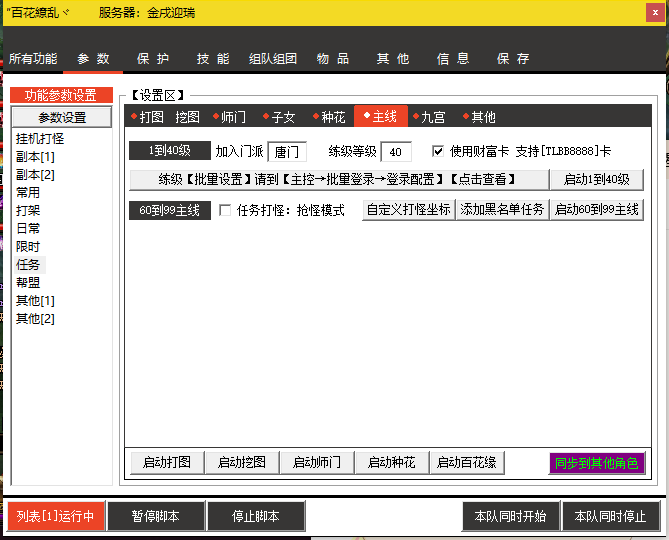Select 限时 in the sidebar list
The height and width of the screenshot is (540, 669).
[x=28, y=247]
